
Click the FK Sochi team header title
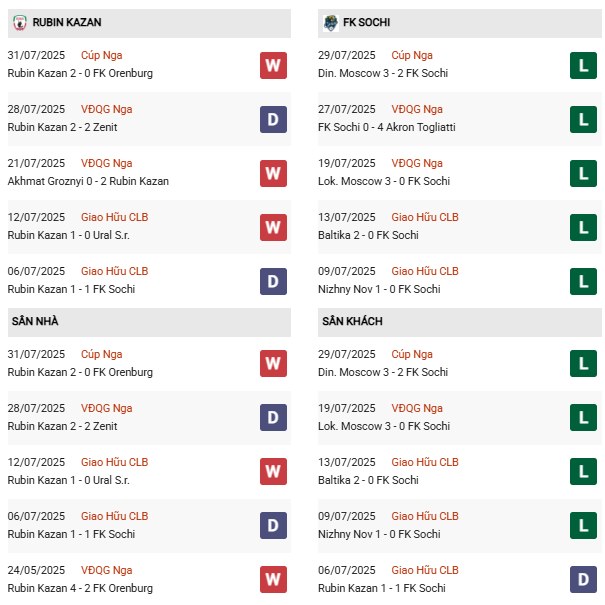coord(370,22)
